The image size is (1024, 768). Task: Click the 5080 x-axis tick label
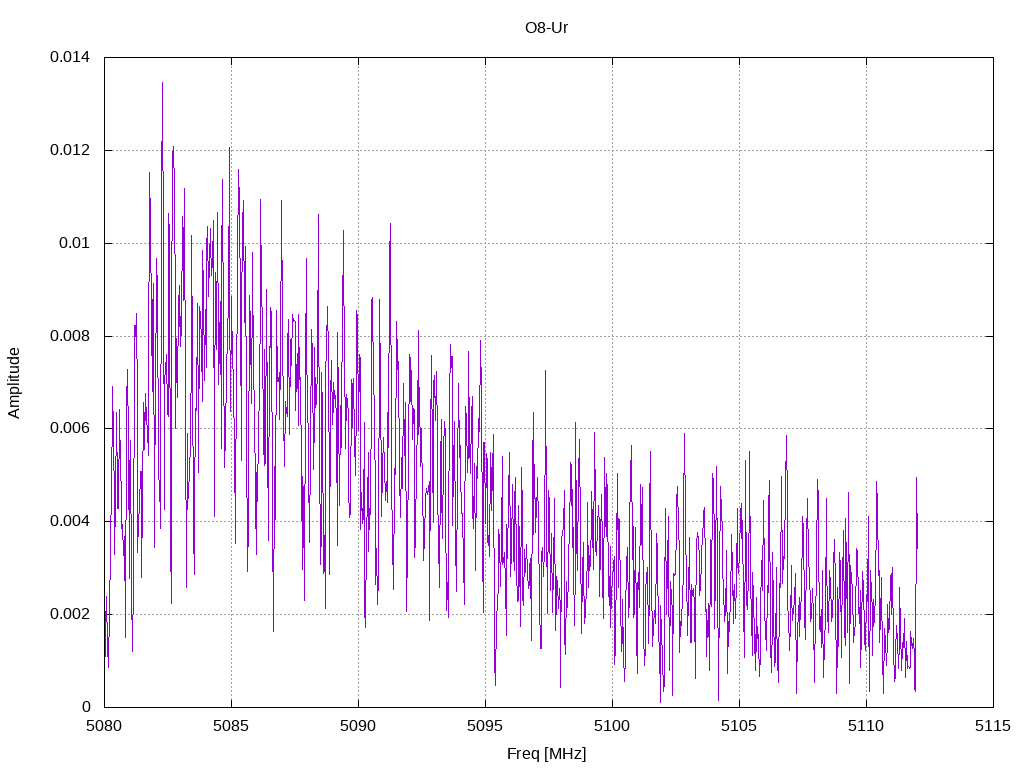coord(104,726)
